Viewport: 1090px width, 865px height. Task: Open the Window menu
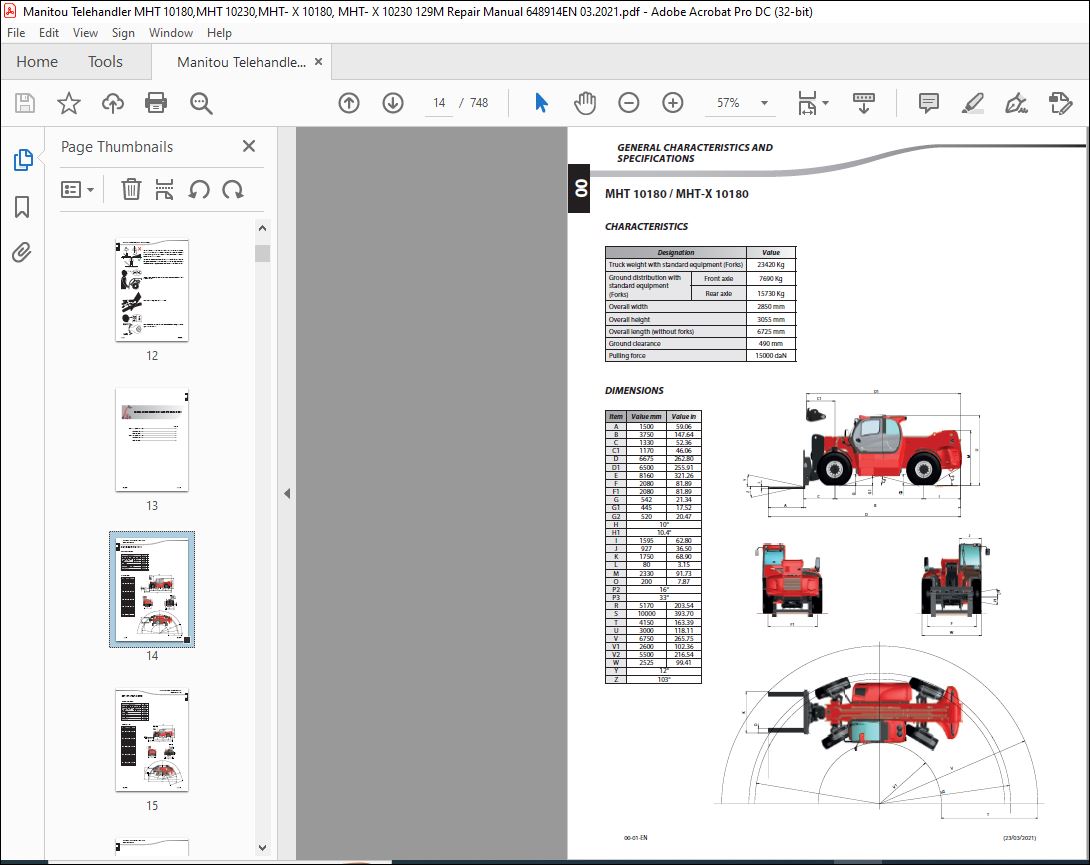[x=171, y=33]
